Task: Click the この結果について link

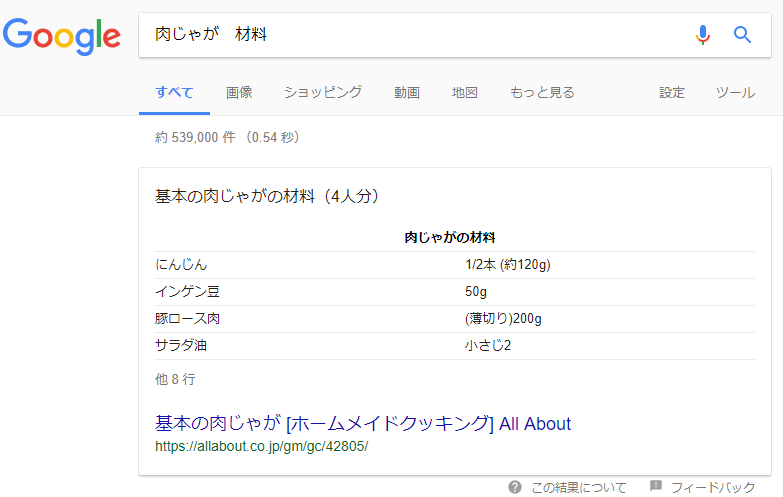Action: pyautogui.click(x=579, y=487)
